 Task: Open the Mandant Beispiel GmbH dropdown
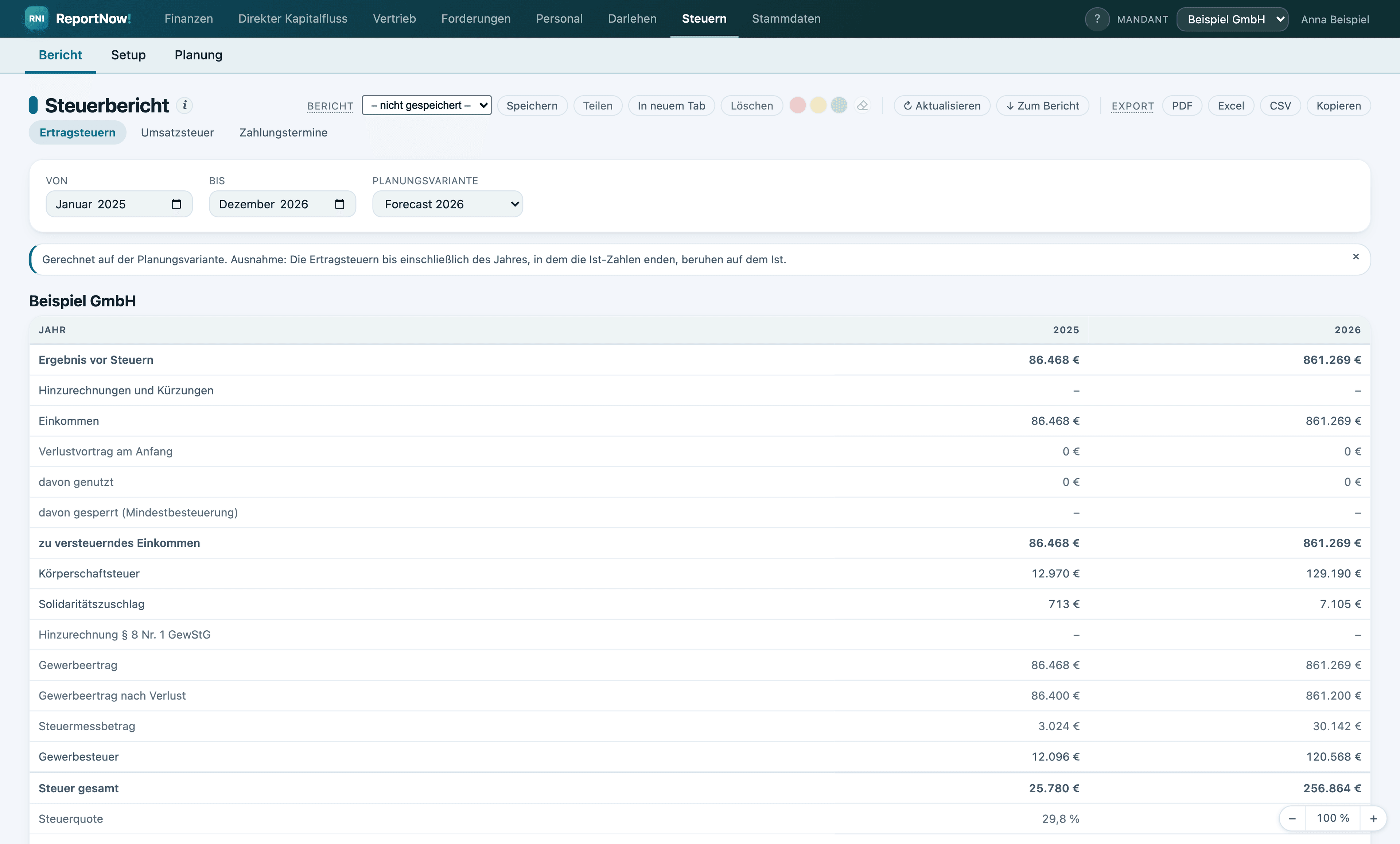(x=1232, y=19)
